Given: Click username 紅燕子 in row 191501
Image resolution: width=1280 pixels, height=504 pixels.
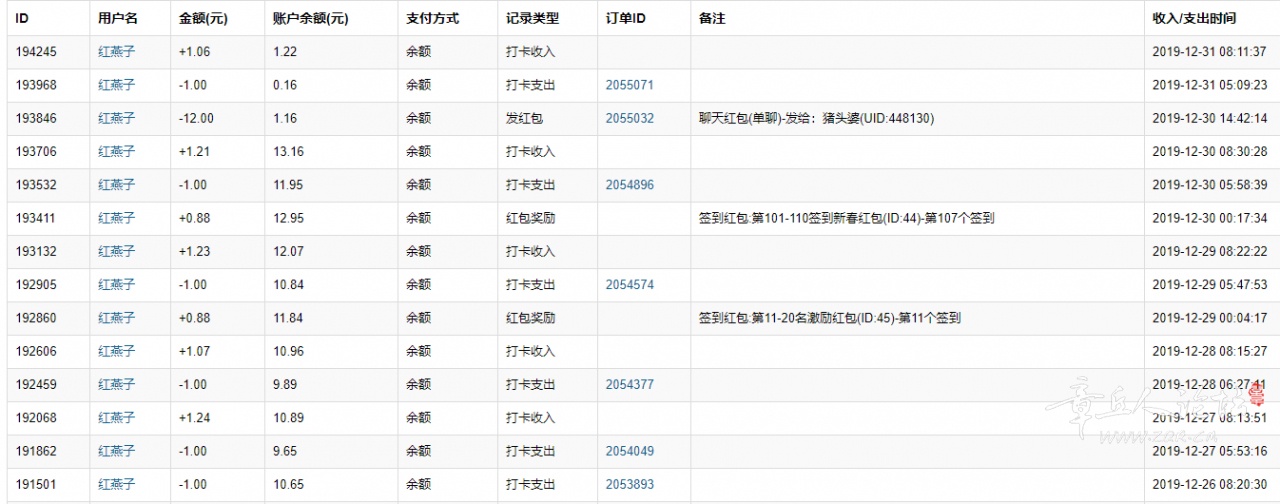Looking at the screenshot, I should (x=116, y=485).
